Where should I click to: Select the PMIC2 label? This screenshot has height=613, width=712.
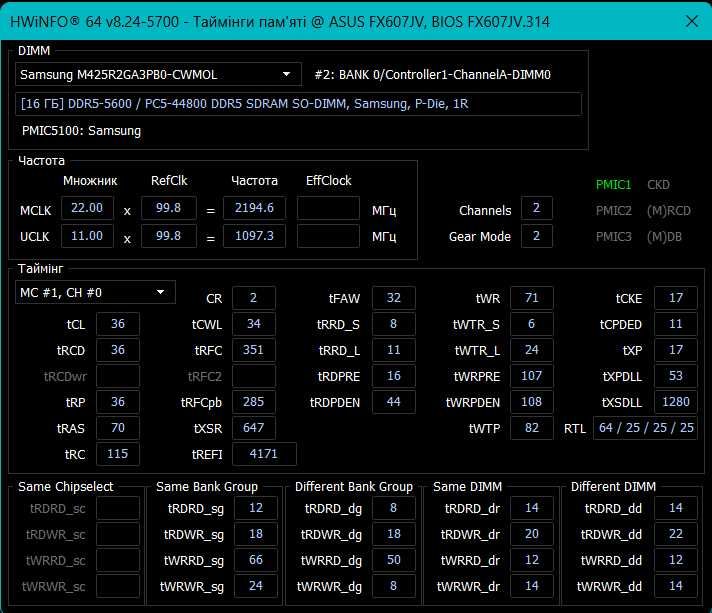[613, 211]
